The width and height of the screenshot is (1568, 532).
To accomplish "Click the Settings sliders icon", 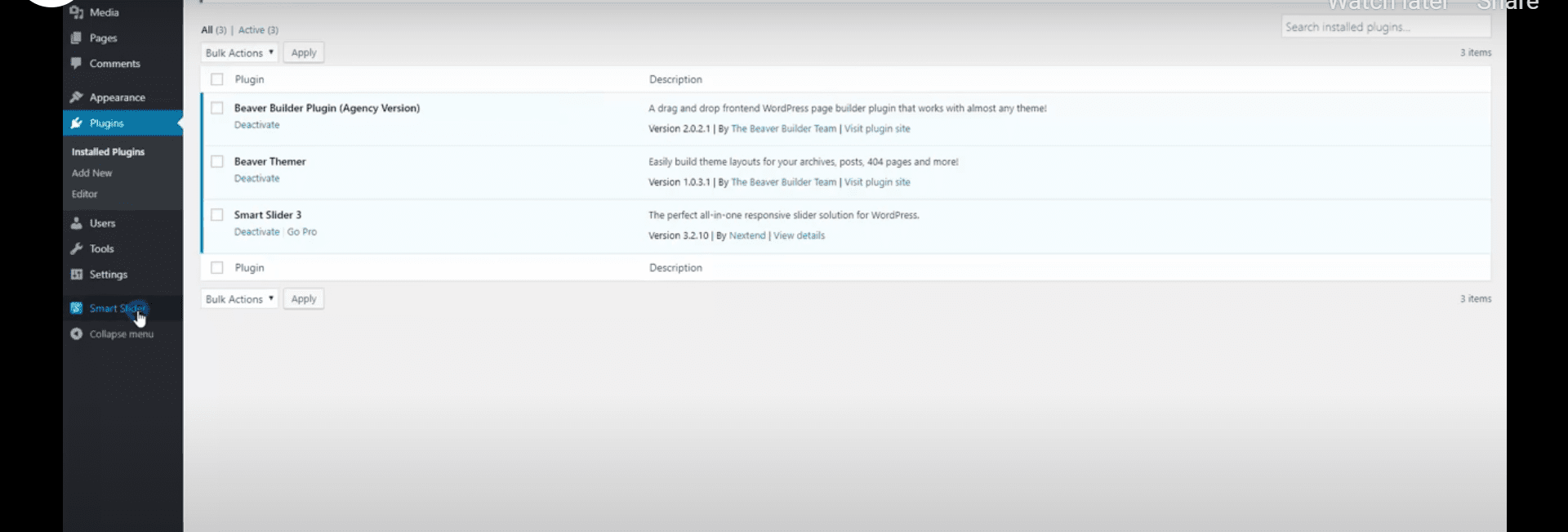I will (x=77, y=274).
